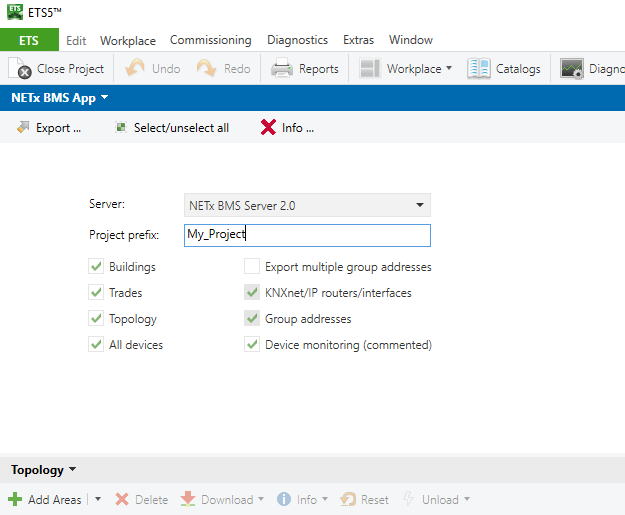Image resolution: width=625 pixels, height=515 pixels.
Task: Open the Download dropdown arrow
Action: 261,499
